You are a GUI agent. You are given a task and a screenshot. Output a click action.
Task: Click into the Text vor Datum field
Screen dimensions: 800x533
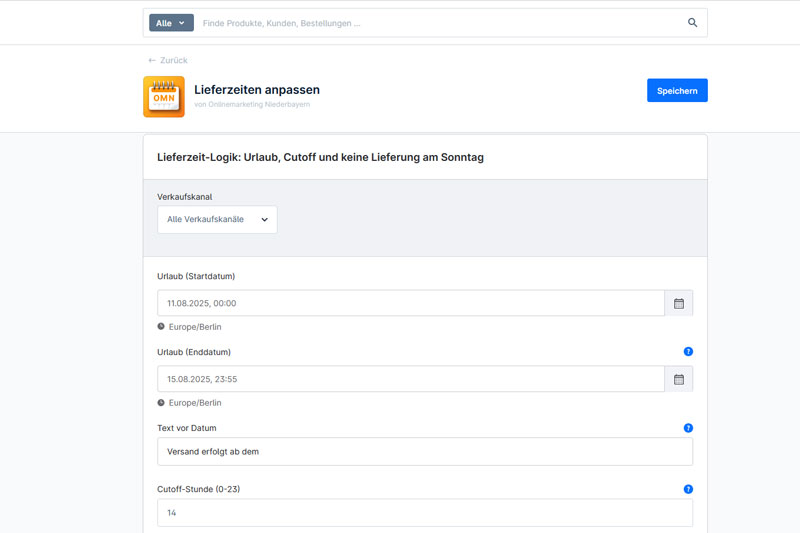(424, 451)
